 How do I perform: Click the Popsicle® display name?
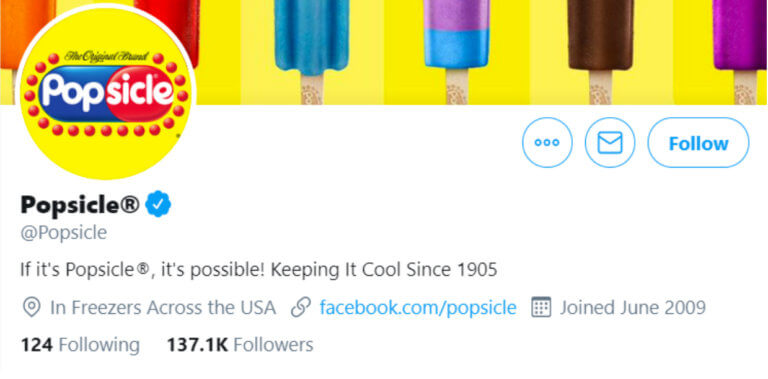[x=80, y=204]
